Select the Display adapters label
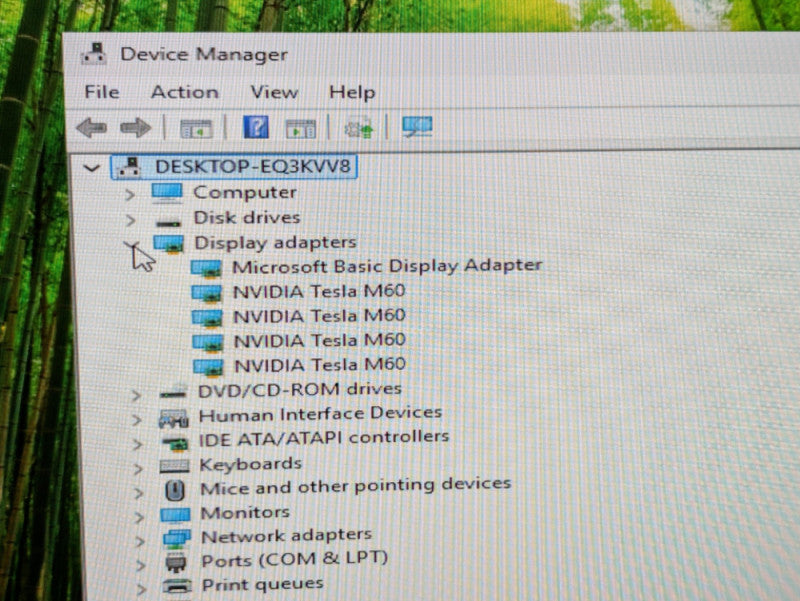The width and height of the screenshot is (800, 601). click(x=276, y=243)
